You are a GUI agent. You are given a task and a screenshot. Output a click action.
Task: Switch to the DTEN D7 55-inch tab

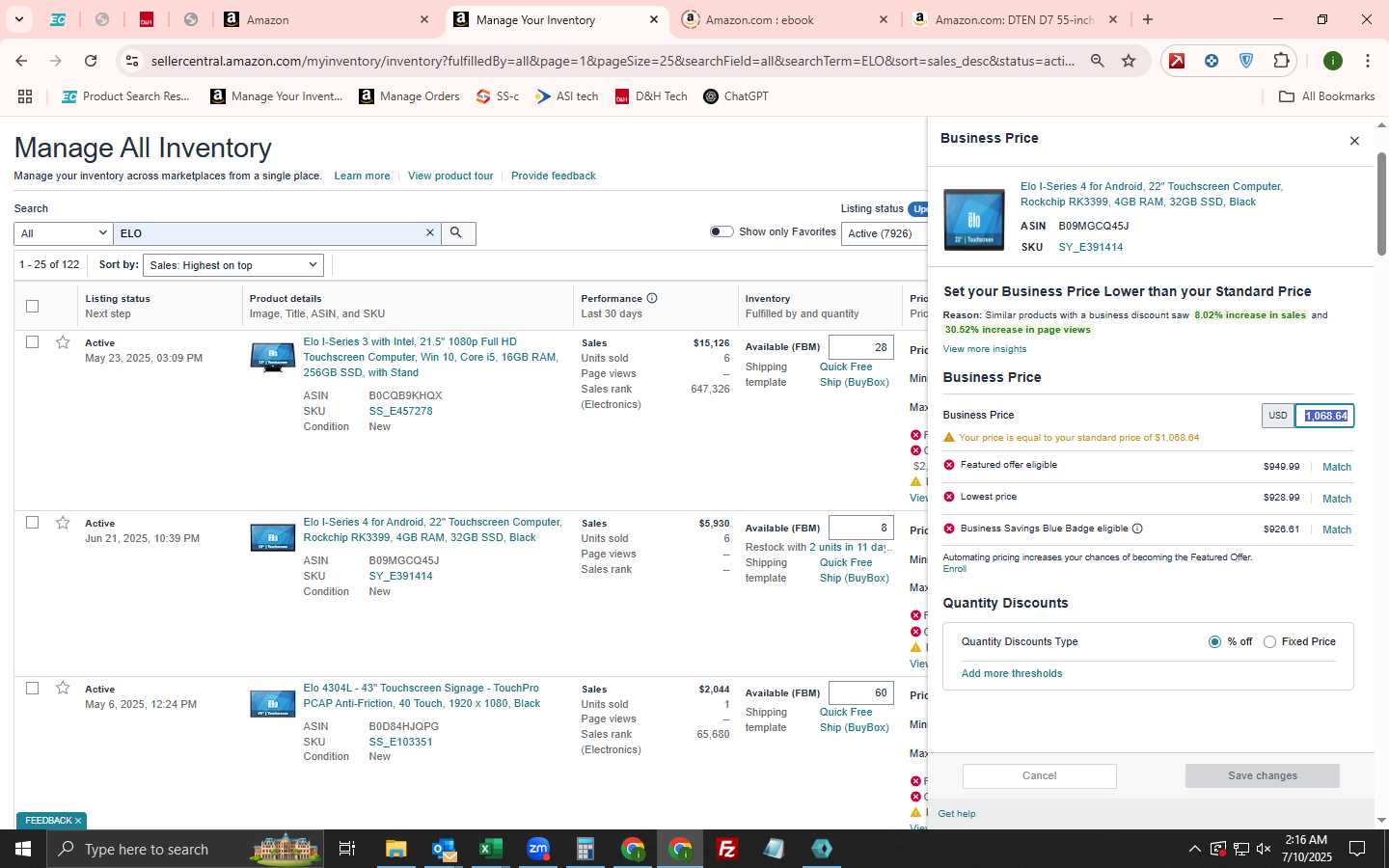[x=1015, y=19]
